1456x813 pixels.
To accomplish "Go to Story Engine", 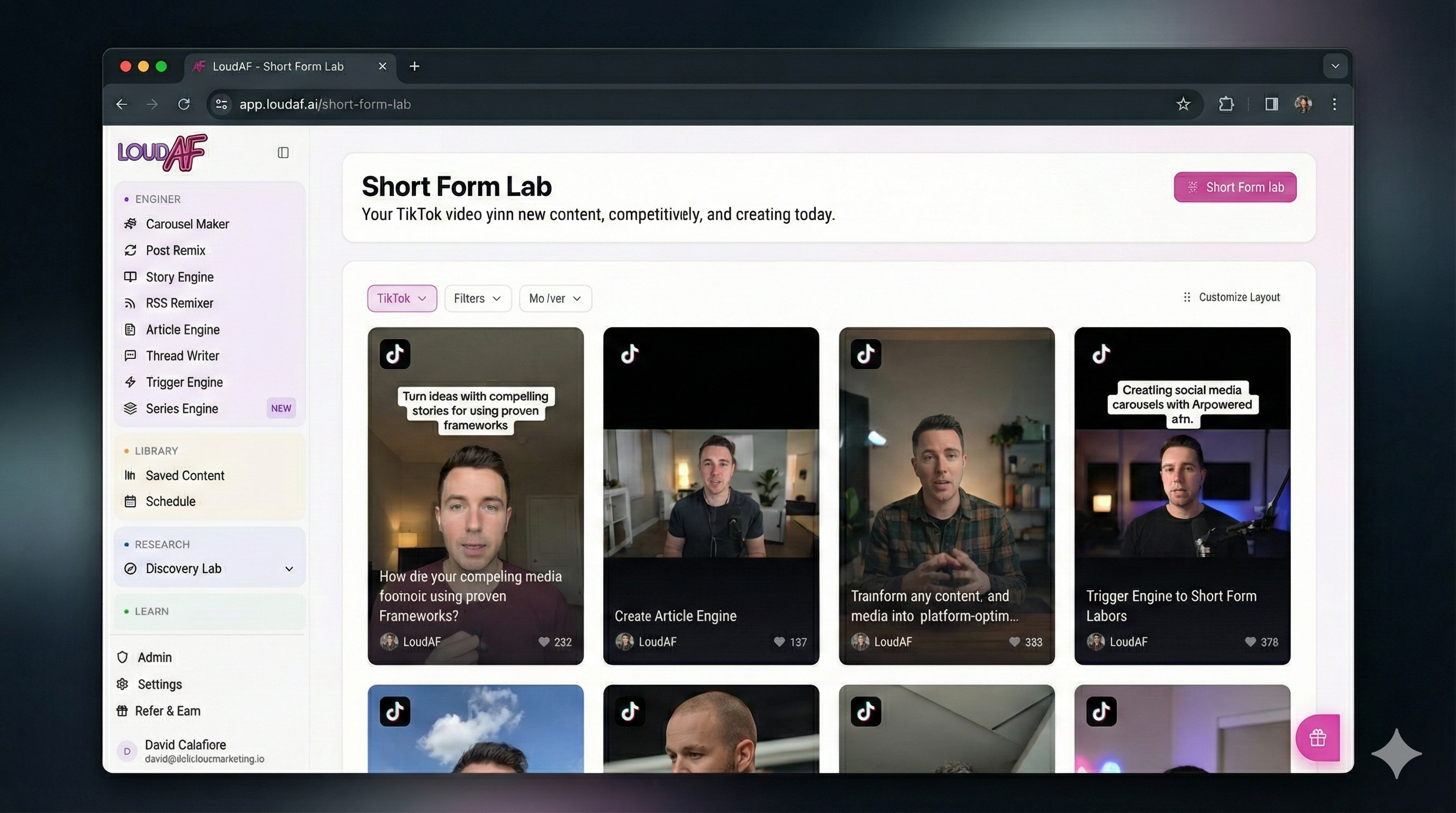I will (x=179, y=277).
